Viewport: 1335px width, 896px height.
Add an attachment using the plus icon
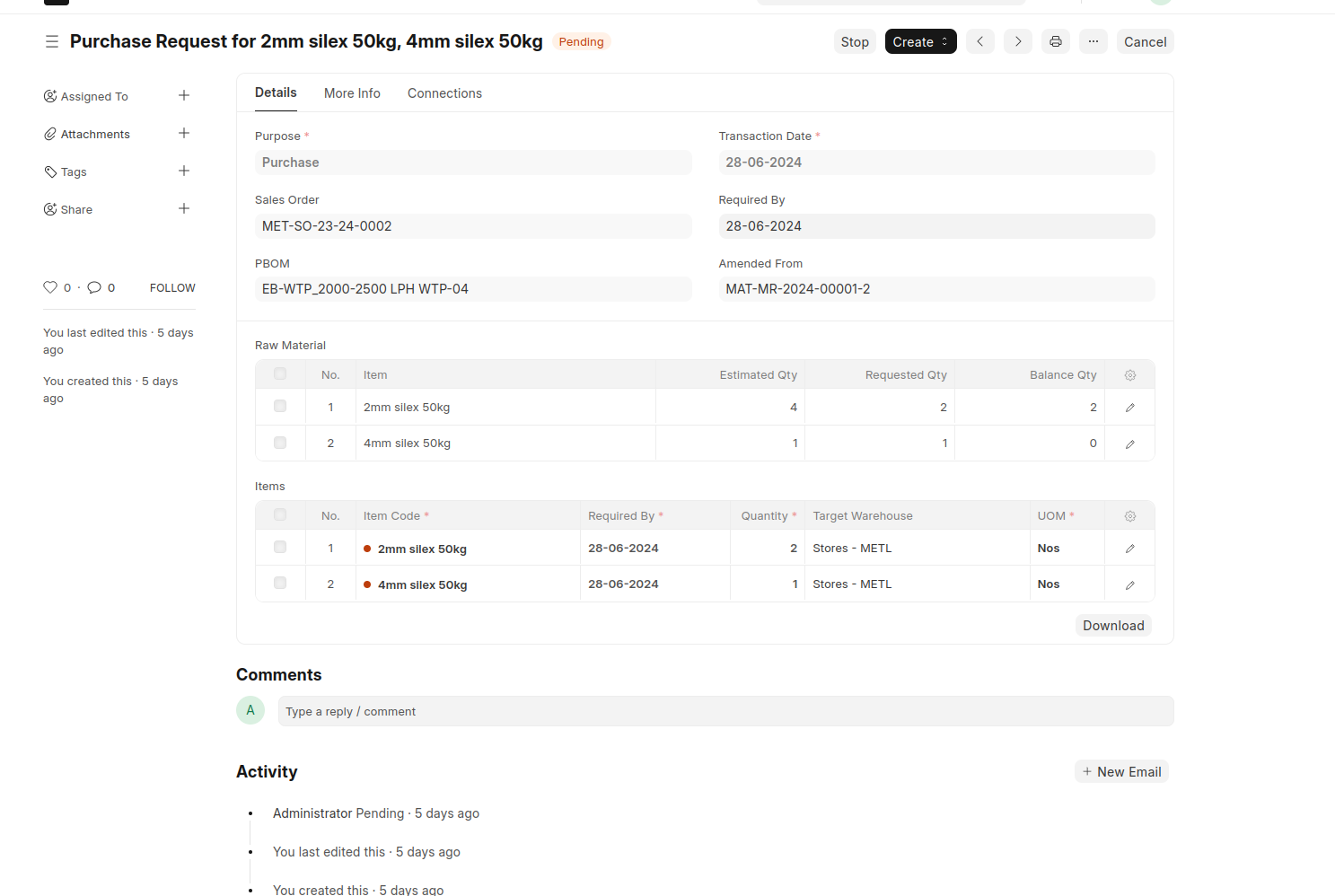click(184, 133)
